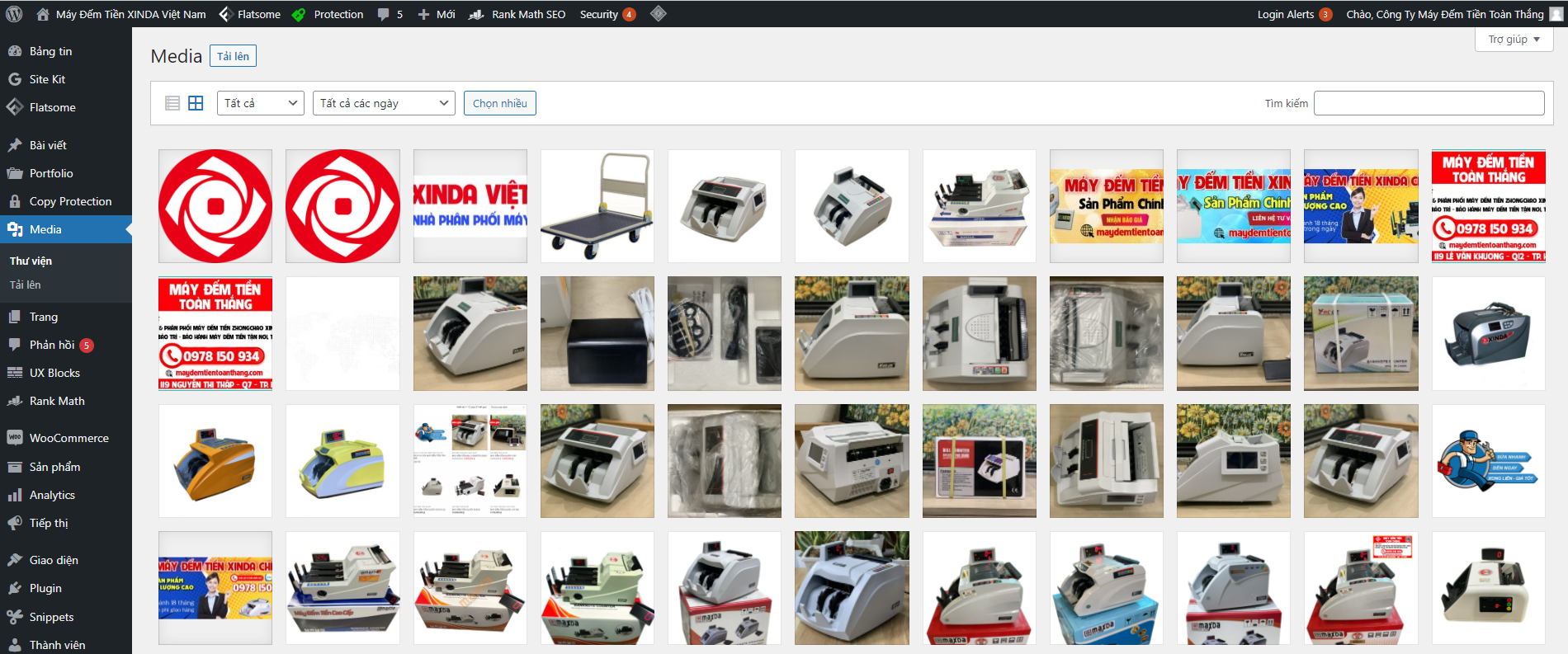Screen dimensions: 1568x654
Task: Open the Tất cả các ngày date dropdown
Action: (x=384, y=103)
